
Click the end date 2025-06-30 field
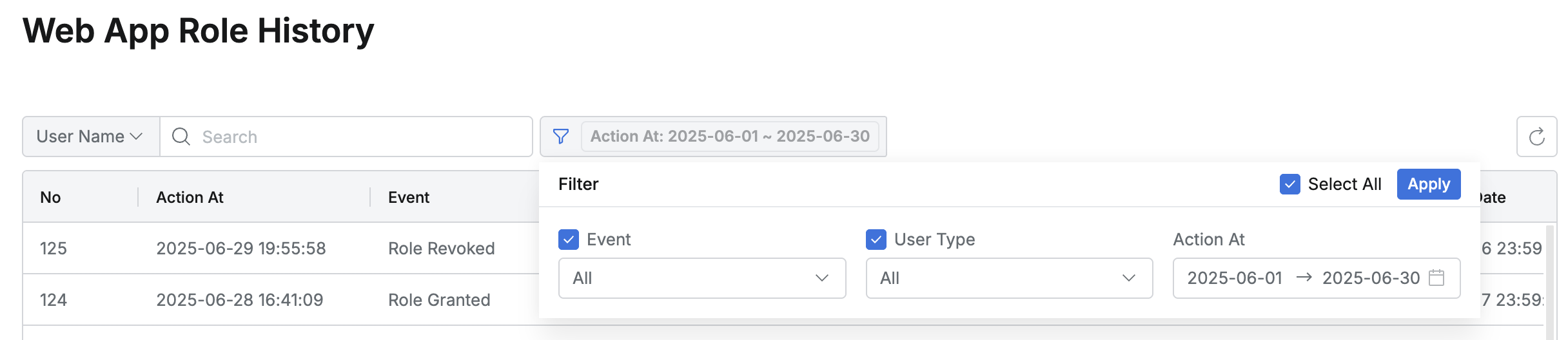[x=1371, y=278]
